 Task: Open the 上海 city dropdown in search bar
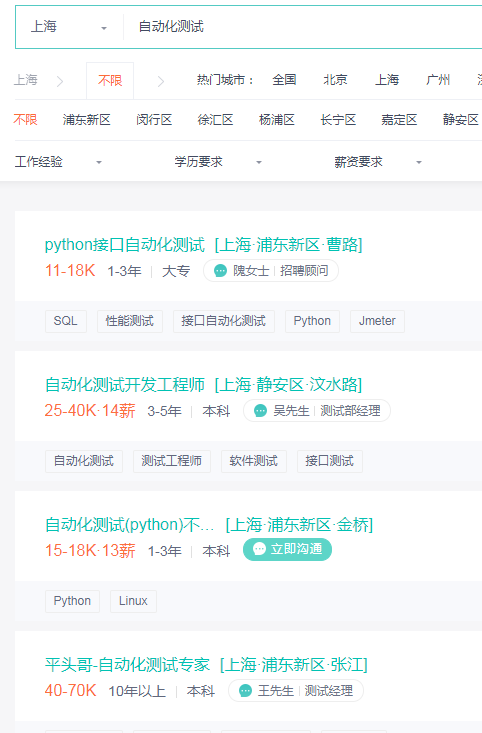[x=69, y=27]
